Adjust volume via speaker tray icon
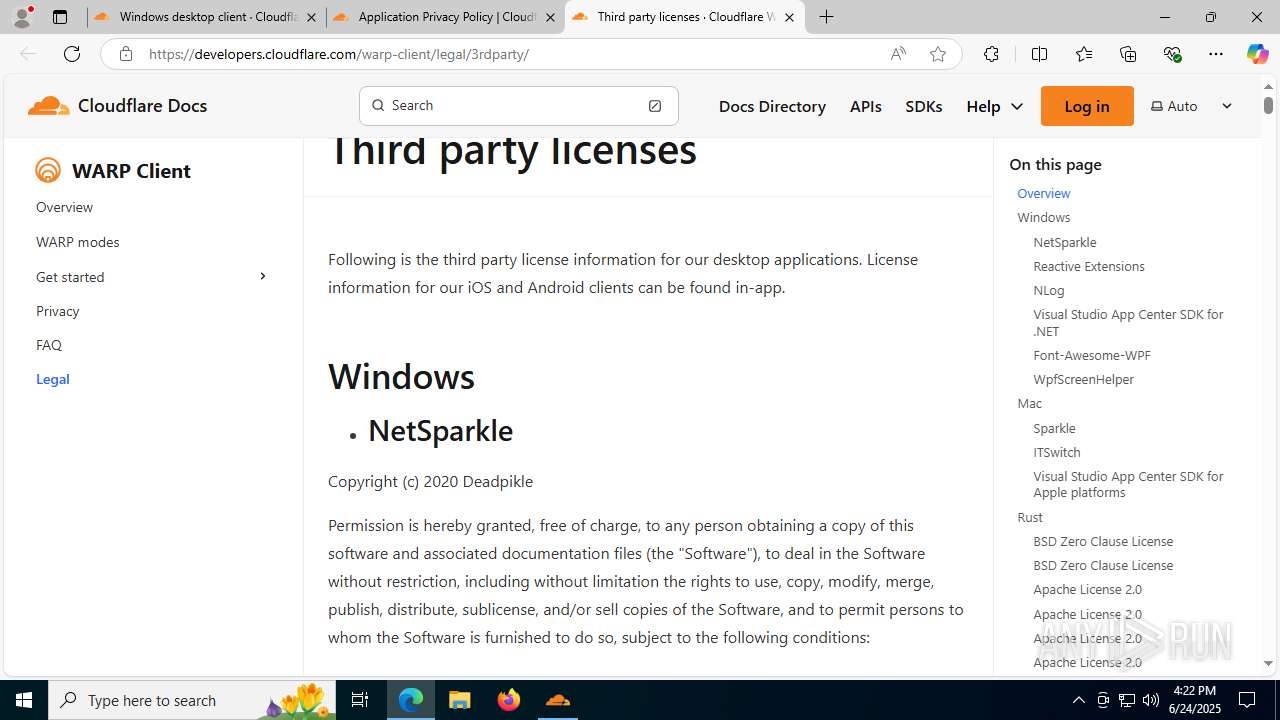 (1151, 700)
